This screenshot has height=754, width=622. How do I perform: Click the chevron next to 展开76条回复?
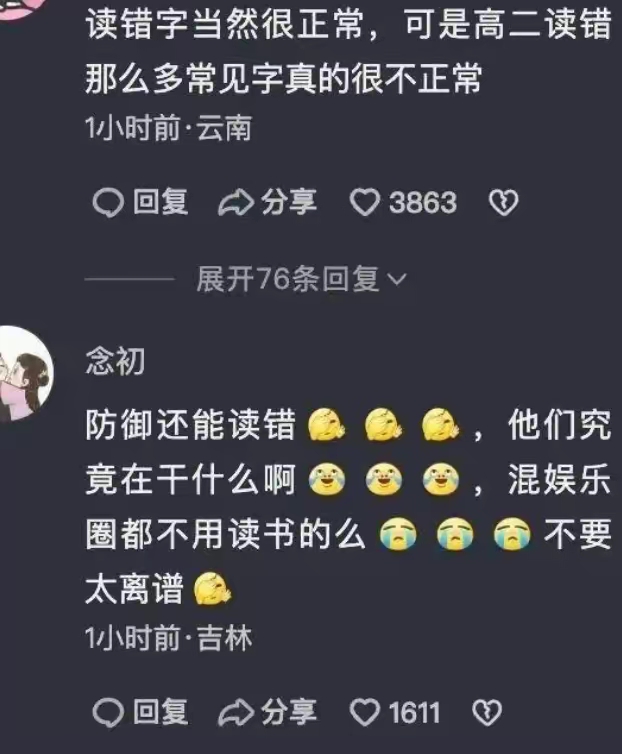[x=397, y=279]
